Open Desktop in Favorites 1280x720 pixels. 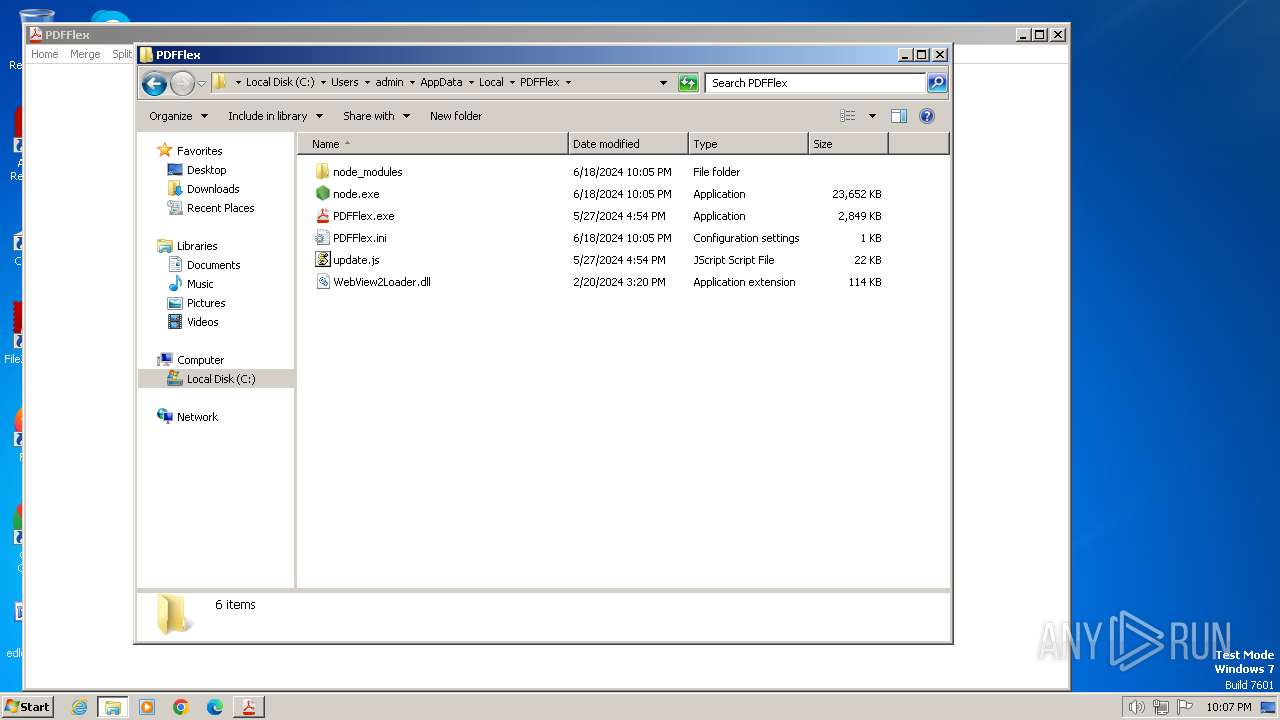point(206,170)
